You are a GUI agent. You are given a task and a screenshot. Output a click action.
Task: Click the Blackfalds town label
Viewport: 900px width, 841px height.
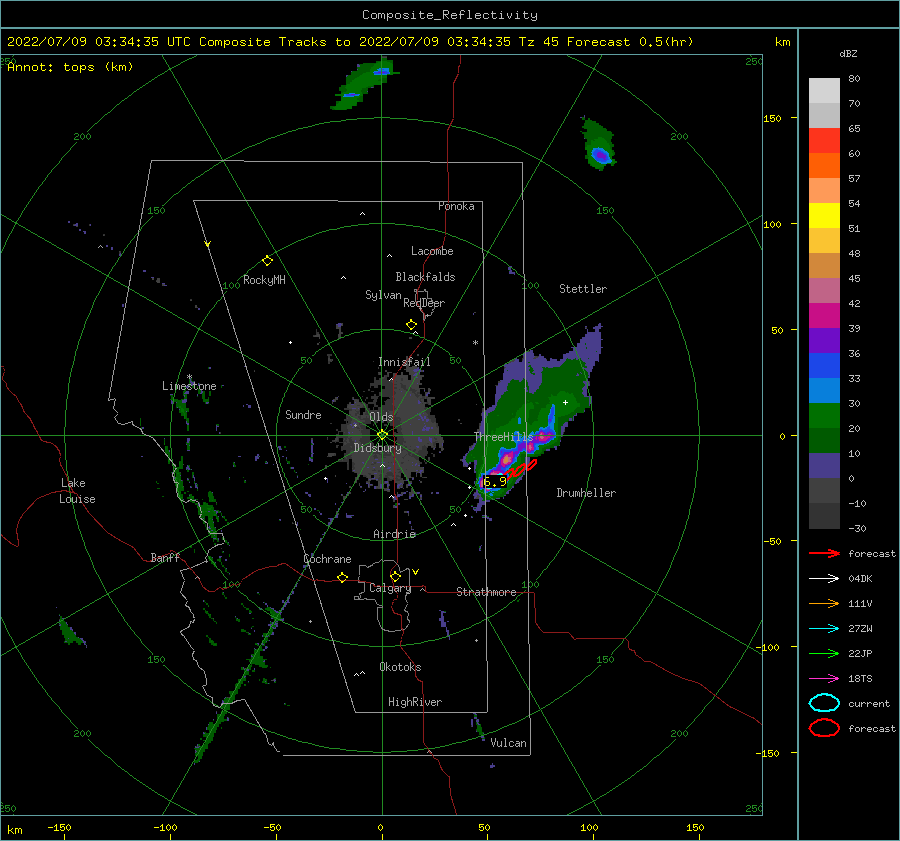coord(425,277)
